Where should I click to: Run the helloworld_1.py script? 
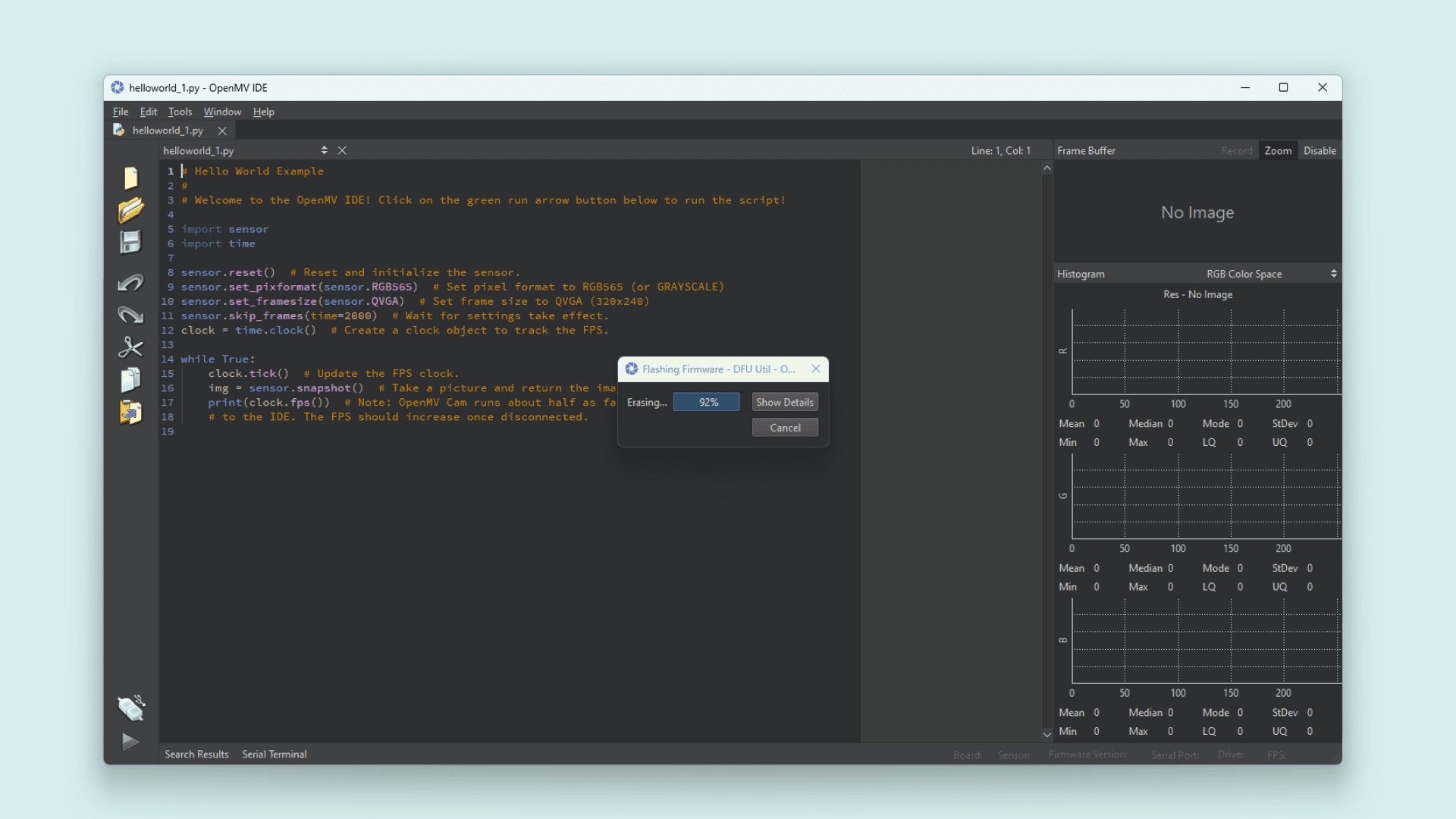click(130, 742)
